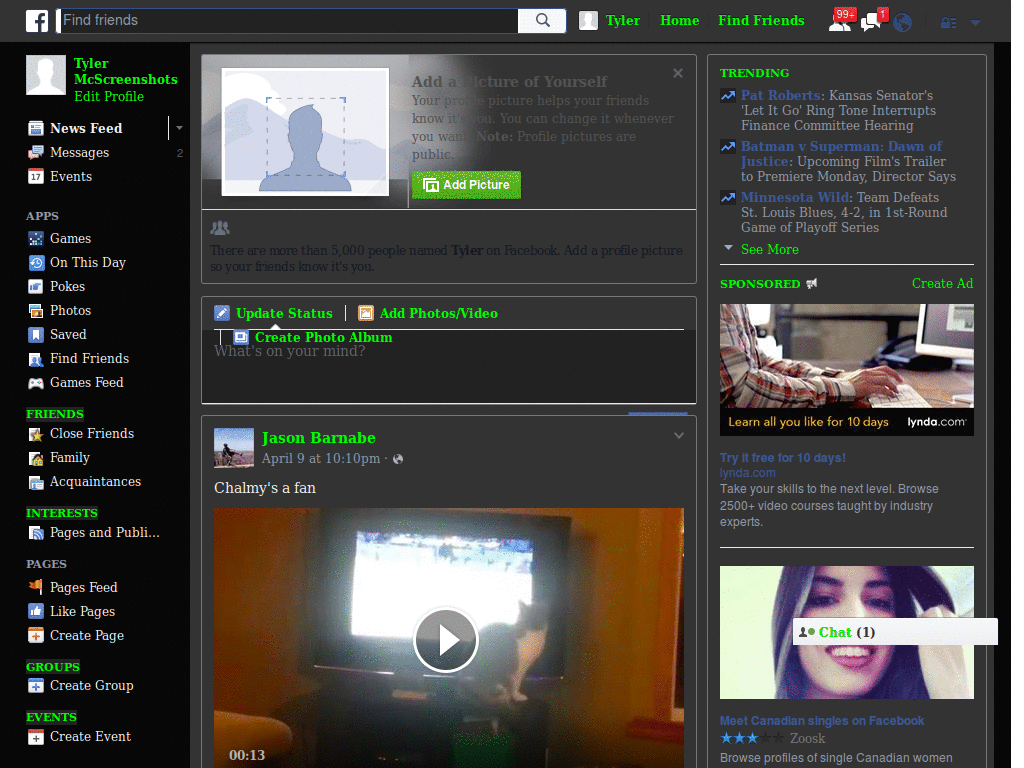Expand See More under Trending
The image size is (1024, 768).
pos(767,249)
